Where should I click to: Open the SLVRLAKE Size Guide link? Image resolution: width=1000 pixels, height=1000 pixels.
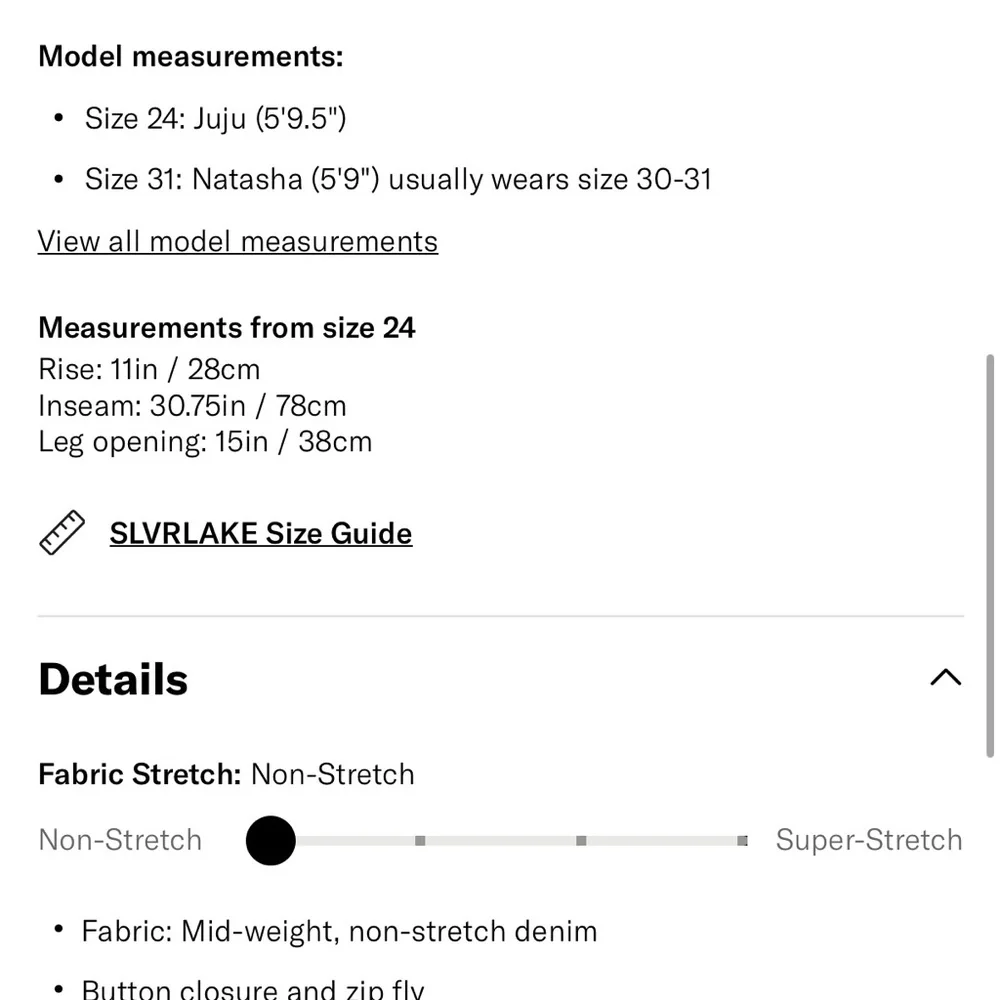[261, 533]
